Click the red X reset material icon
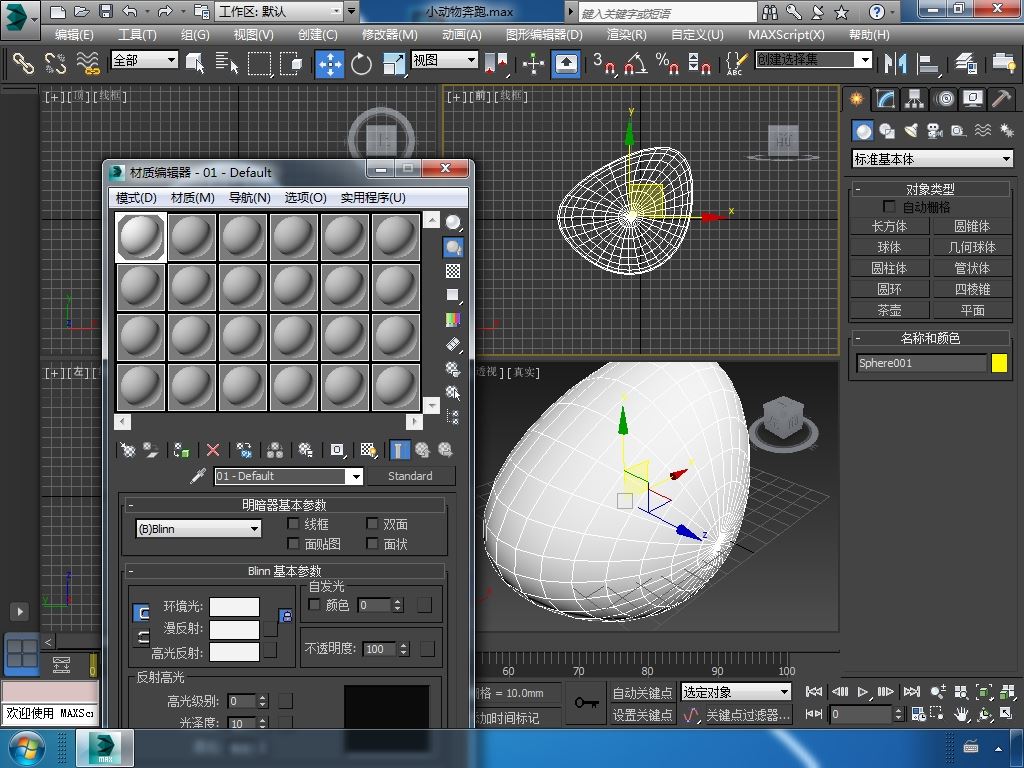This screenshot has height=768, width=1024. (x=213, y=451)
